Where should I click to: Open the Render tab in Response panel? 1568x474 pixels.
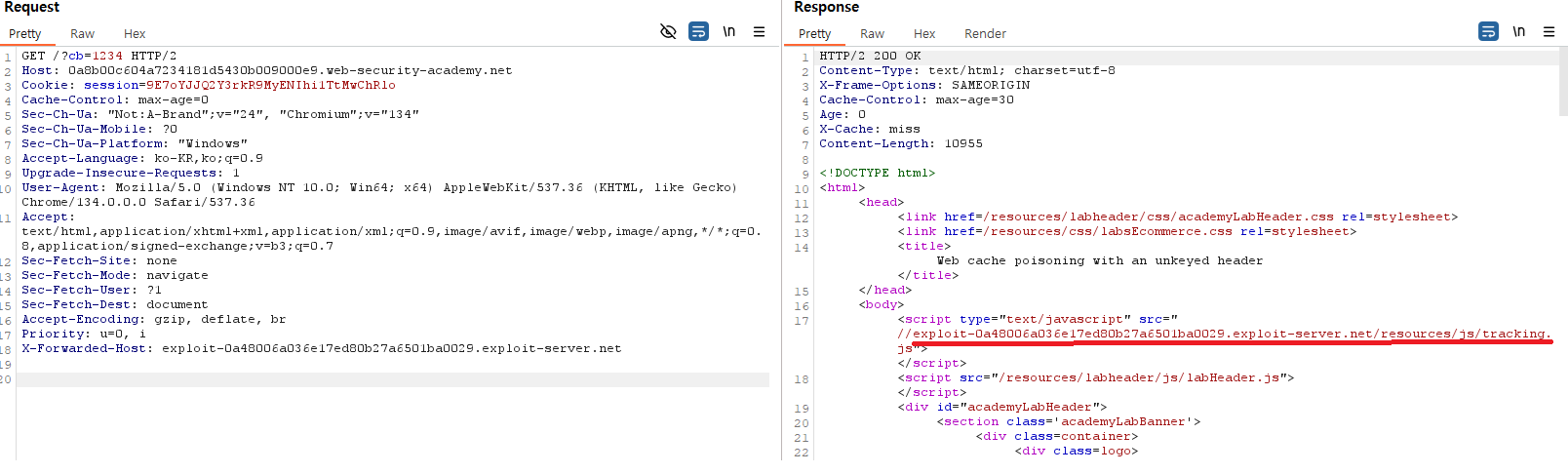coord(985,34)
